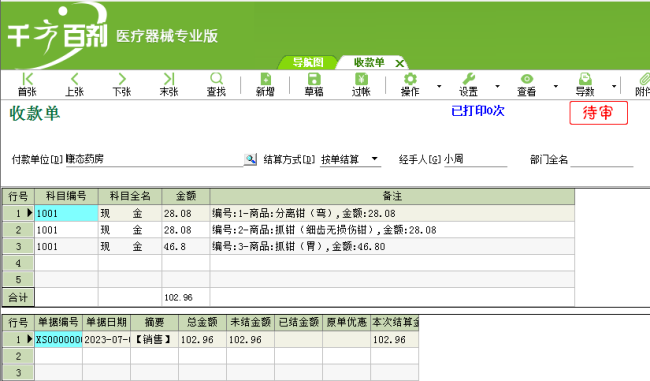Click the 科目编号 column header
The height and width of the screenshot is (381, 650).
pyautogui.click(x=66, y=196)
